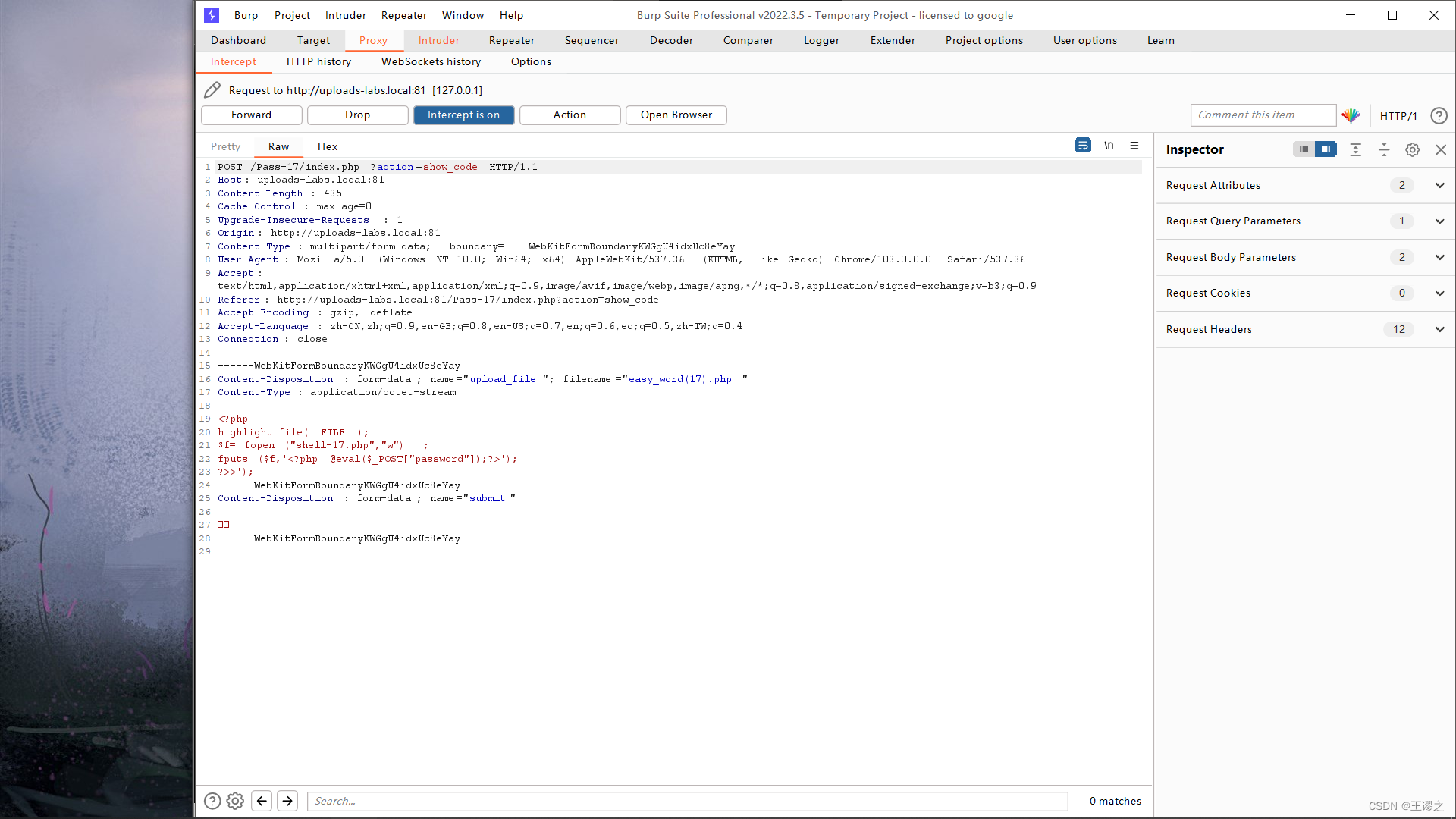Click the '0 matches' counter text
The width and height of the screenshot is (1456, 819).
click(1115, 801)
